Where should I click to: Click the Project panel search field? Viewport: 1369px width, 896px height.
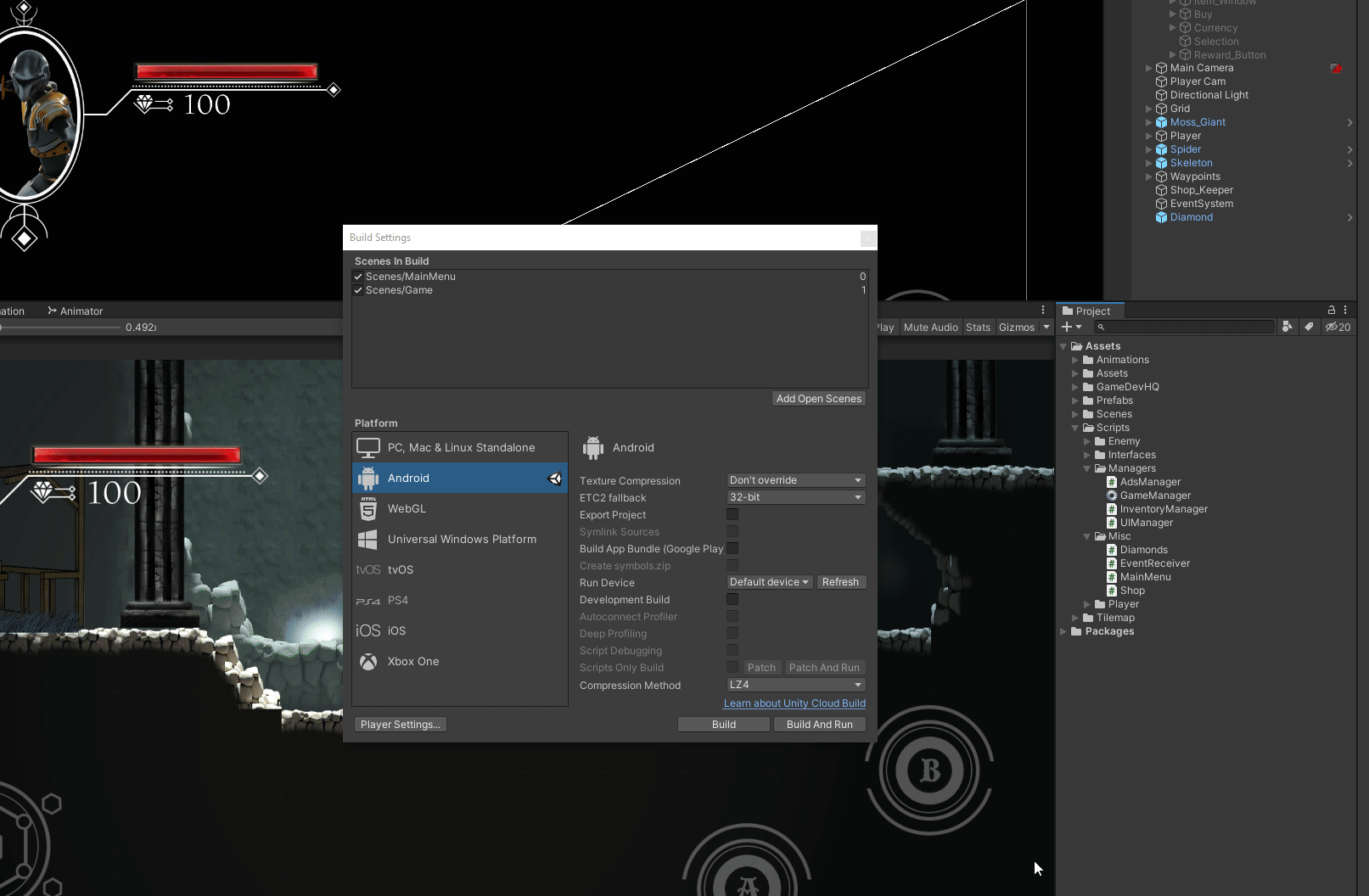pyautogui.click(x=1184, y=327)
